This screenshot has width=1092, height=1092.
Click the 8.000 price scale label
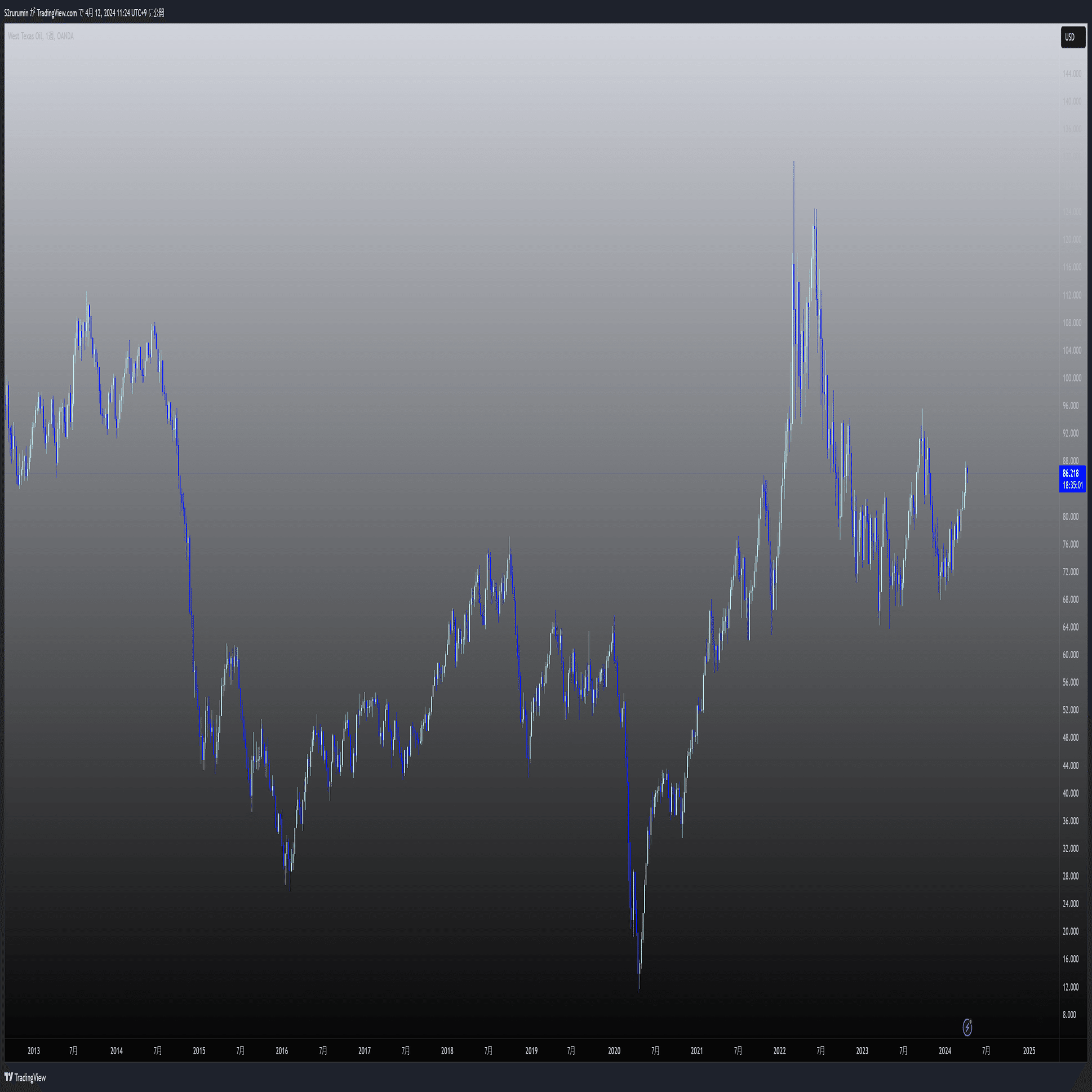1069,1015
